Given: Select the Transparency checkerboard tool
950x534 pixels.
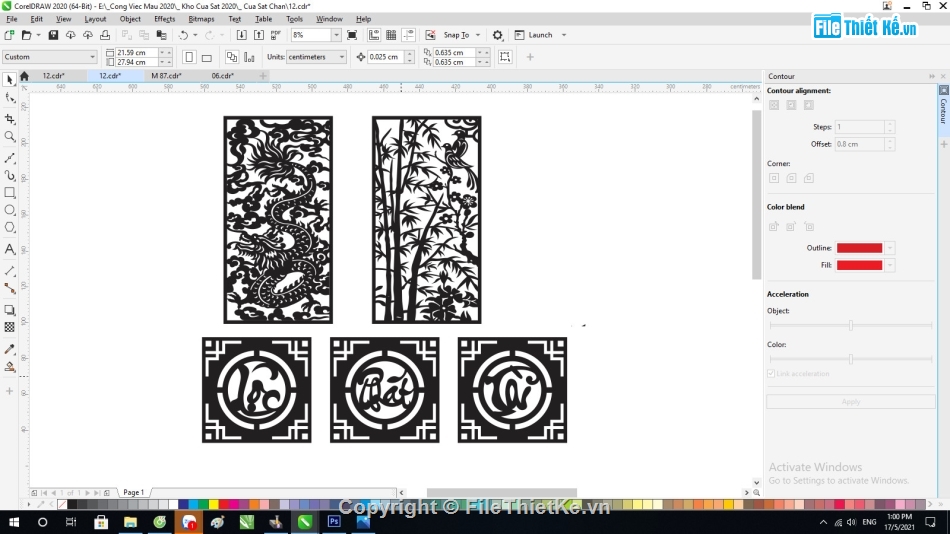Looking at the screenshot, I should pyautogui.click(x=10, y=327).
